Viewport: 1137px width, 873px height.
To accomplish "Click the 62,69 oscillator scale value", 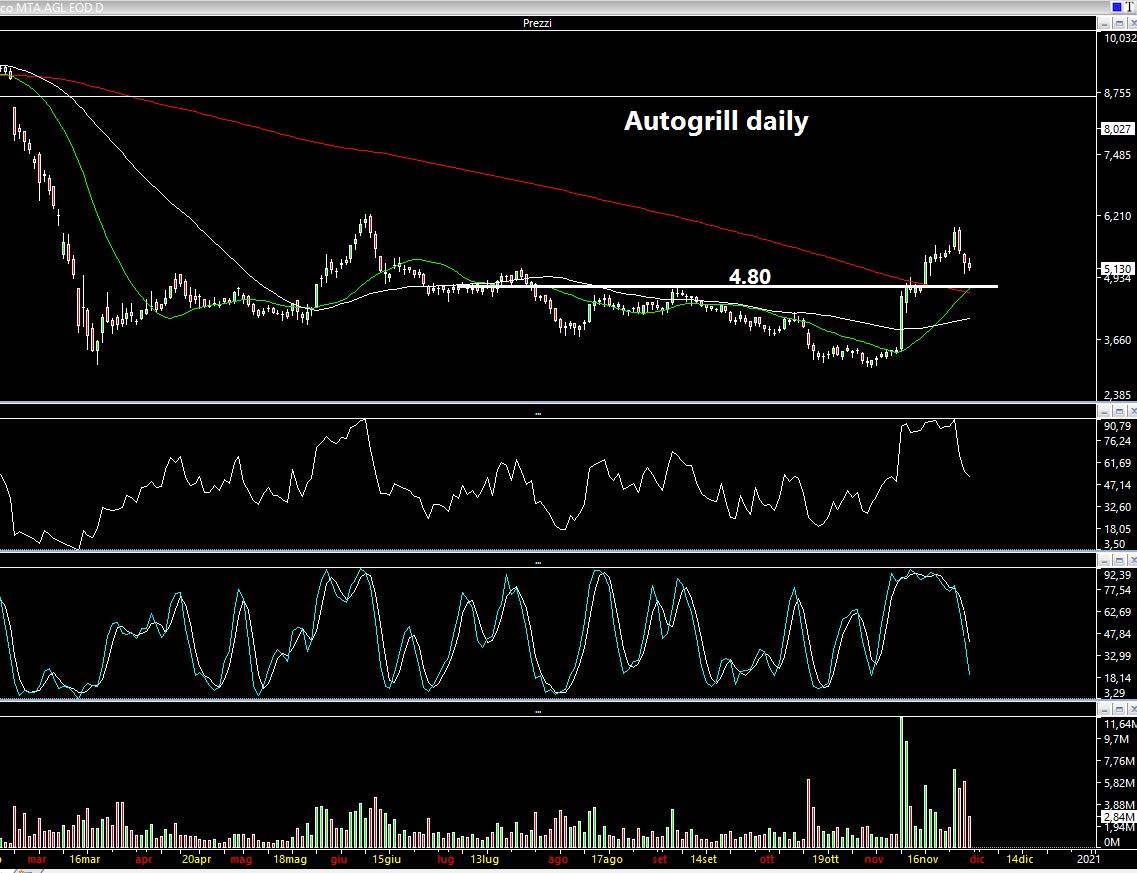I will click(1117, 613).
